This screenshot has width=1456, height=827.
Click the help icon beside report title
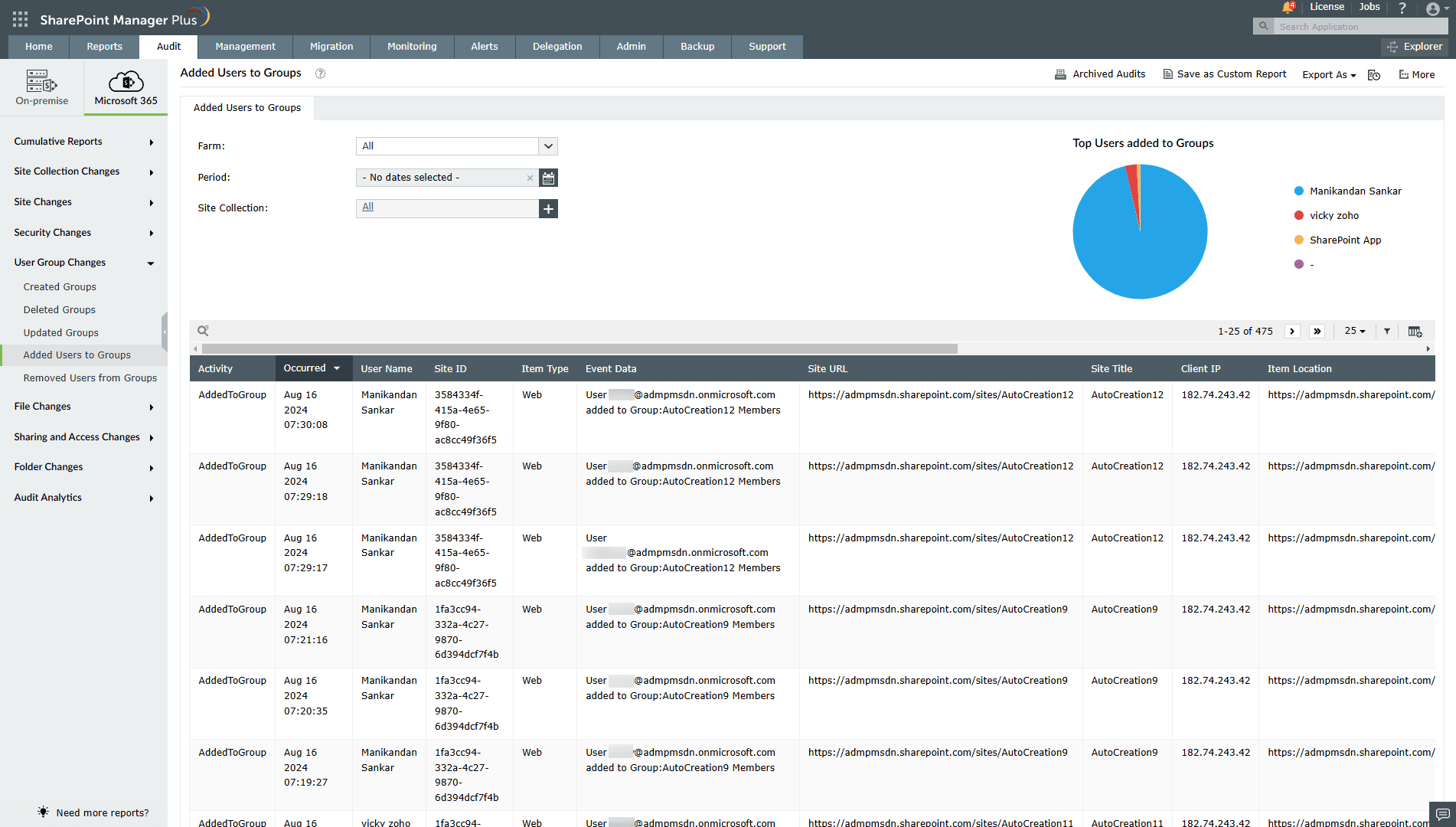coord(321,74)
